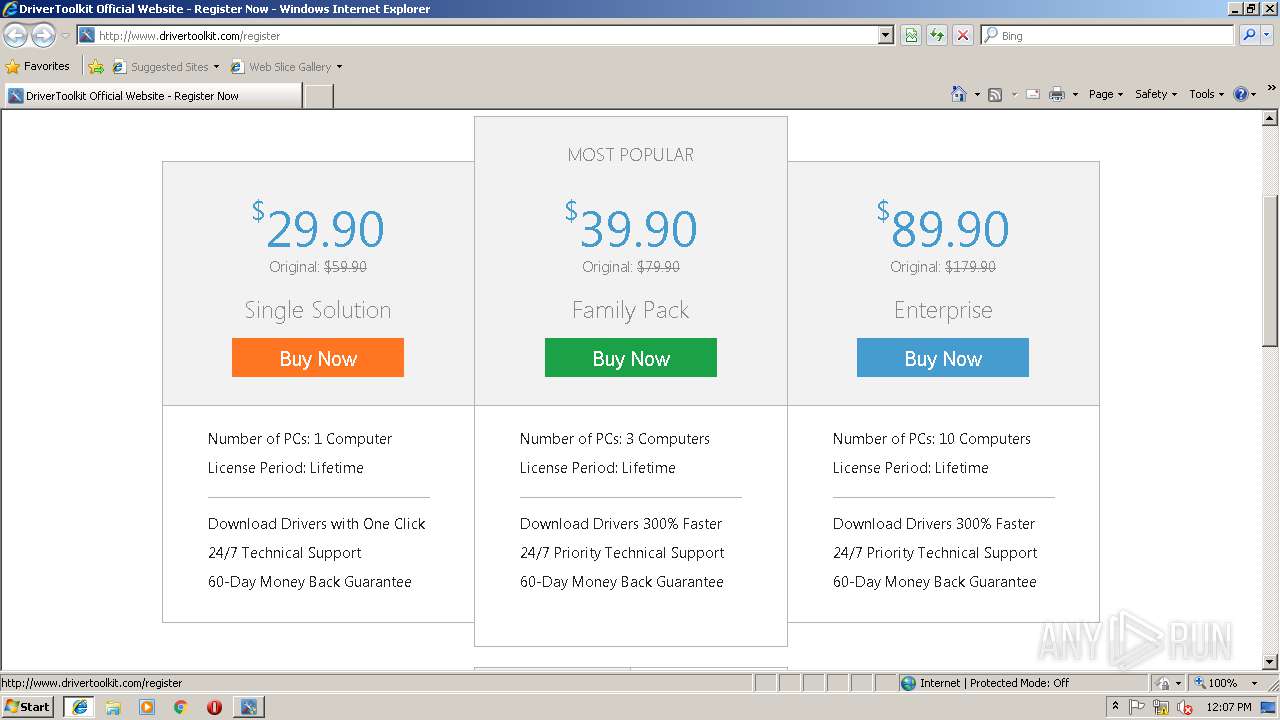Click the Compatibility View icon in address bar

[911, 35]
